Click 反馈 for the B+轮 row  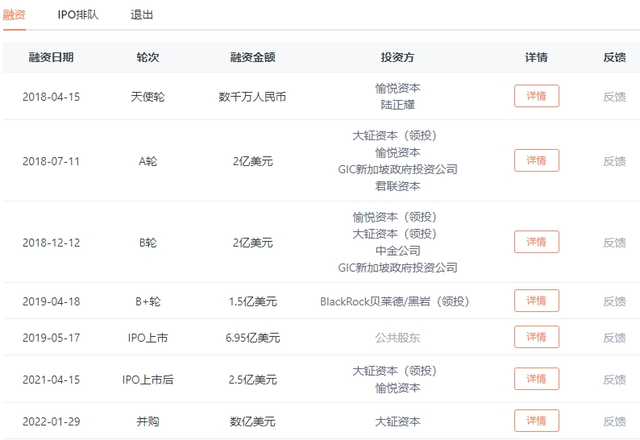(x=614, y=301)
